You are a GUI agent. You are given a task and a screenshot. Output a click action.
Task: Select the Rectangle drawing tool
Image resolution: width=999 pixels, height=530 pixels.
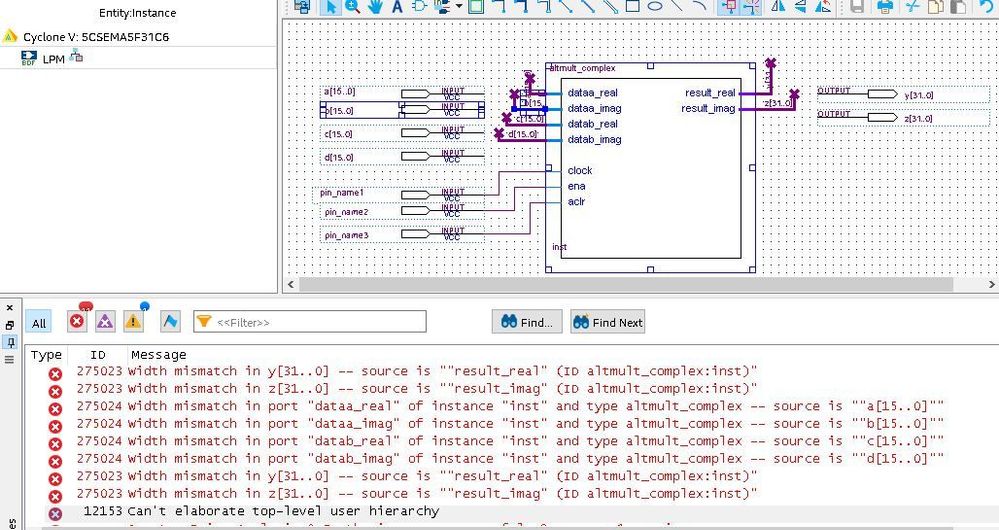point(632,6)
